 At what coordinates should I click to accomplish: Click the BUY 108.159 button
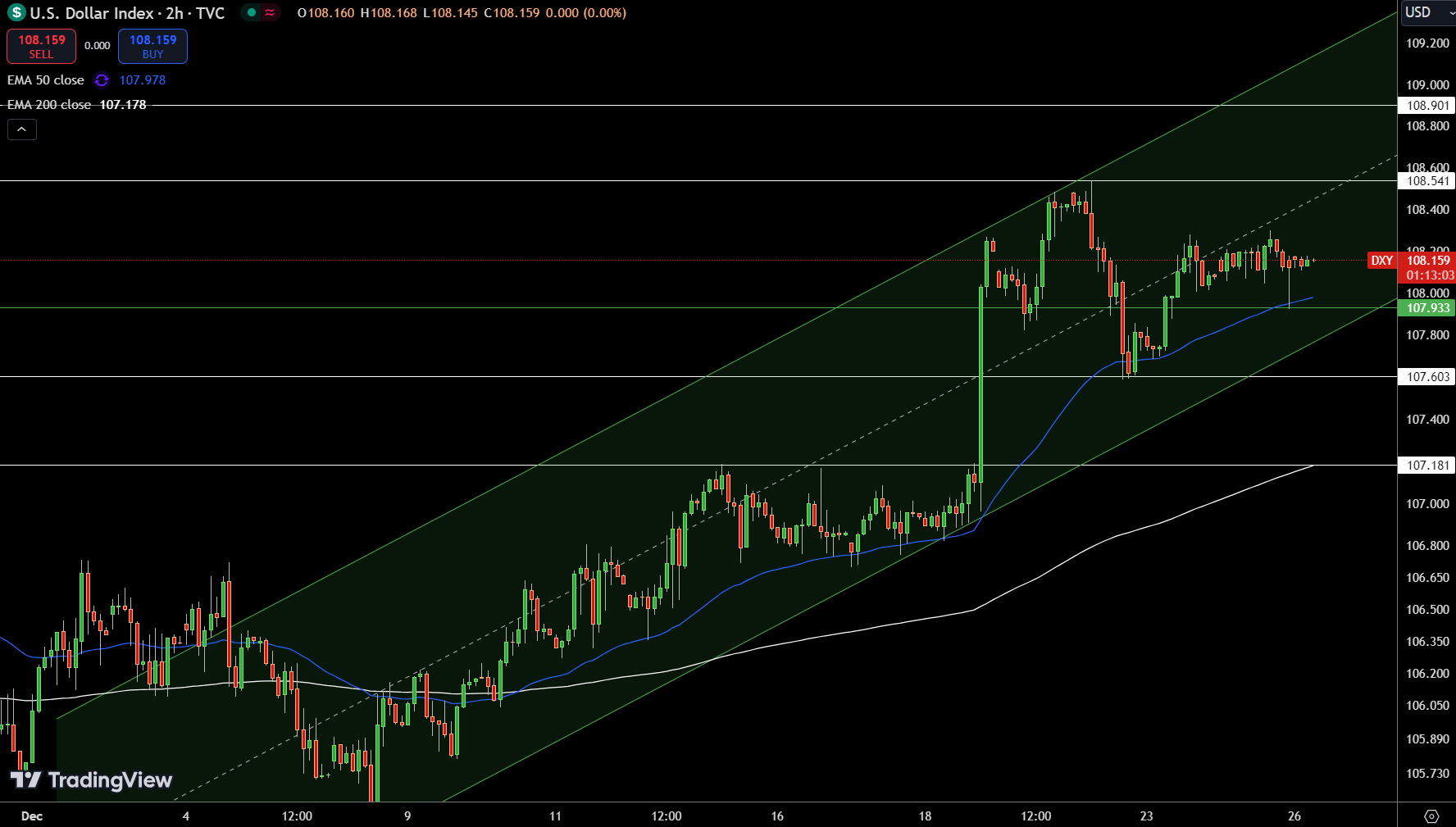point(152,46)
